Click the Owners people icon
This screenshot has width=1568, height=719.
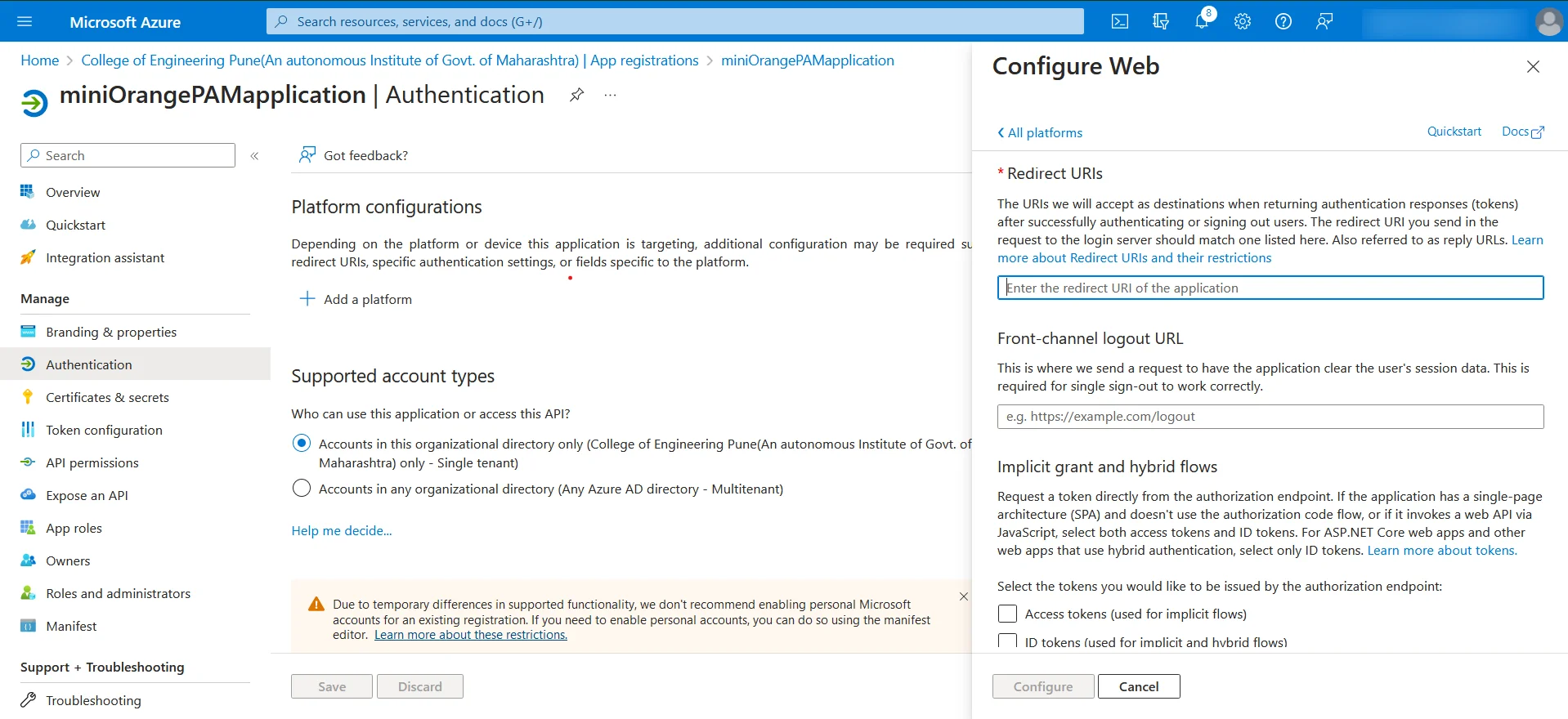(28, 560)
